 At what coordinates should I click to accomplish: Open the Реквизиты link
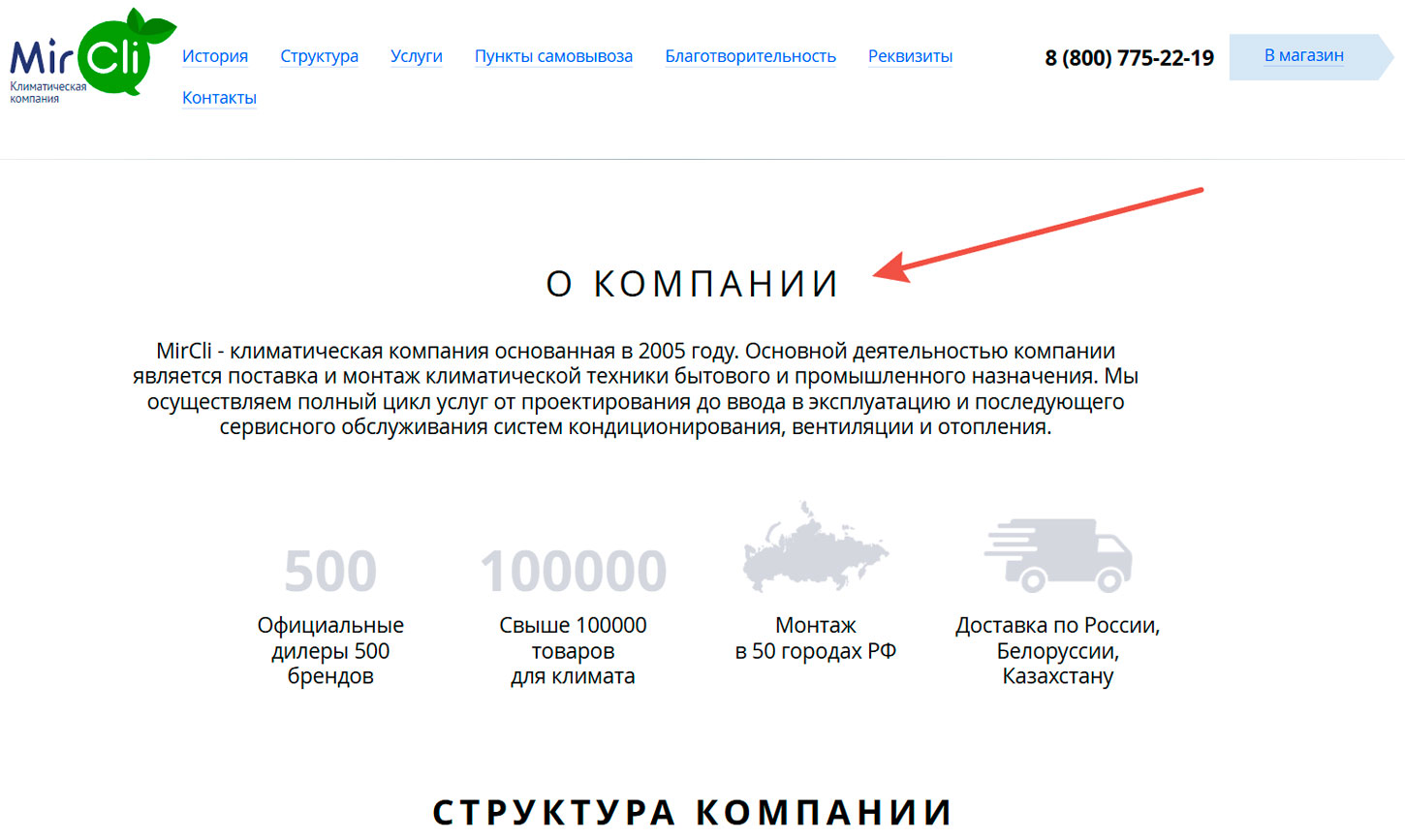[x=911, y=56]
